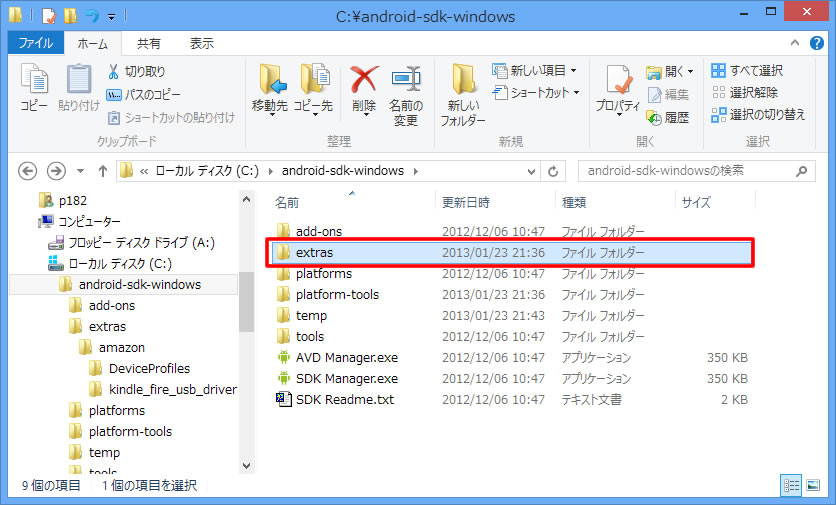Image resolution: width=836 pixels, height=505 pixels.
Task: Click the navigation pane scroll down arrow
Action: tap(246, 466)
